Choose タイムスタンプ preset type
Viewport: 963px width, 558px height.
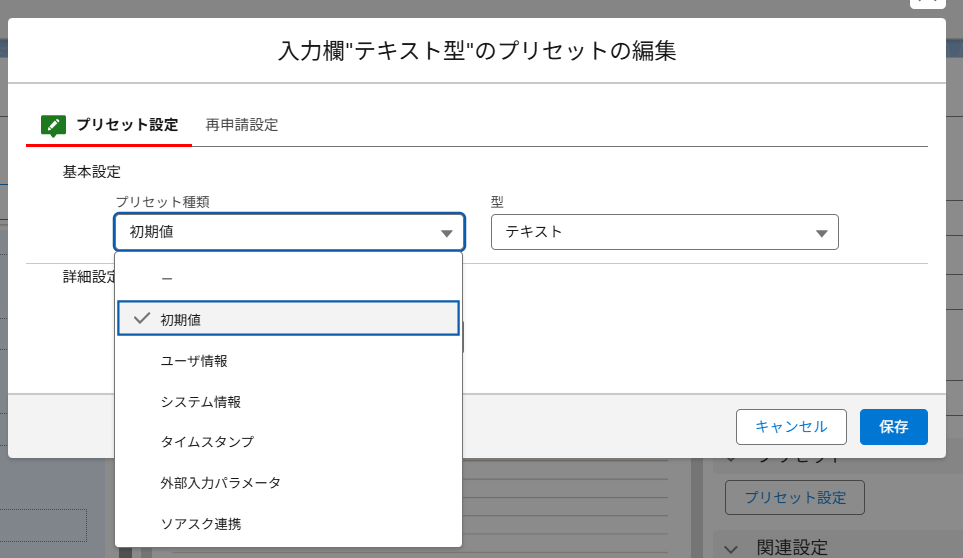[x=207, y=441]
